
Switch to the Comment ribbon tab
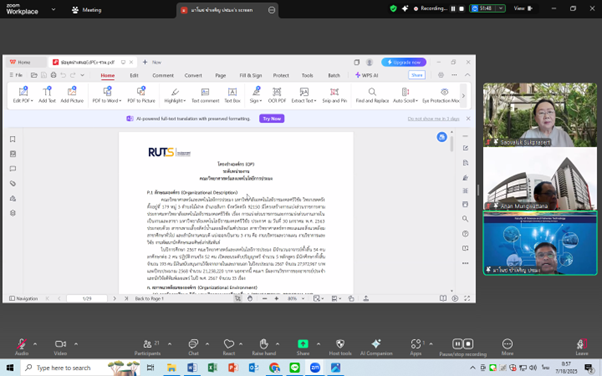click(163, 75)
